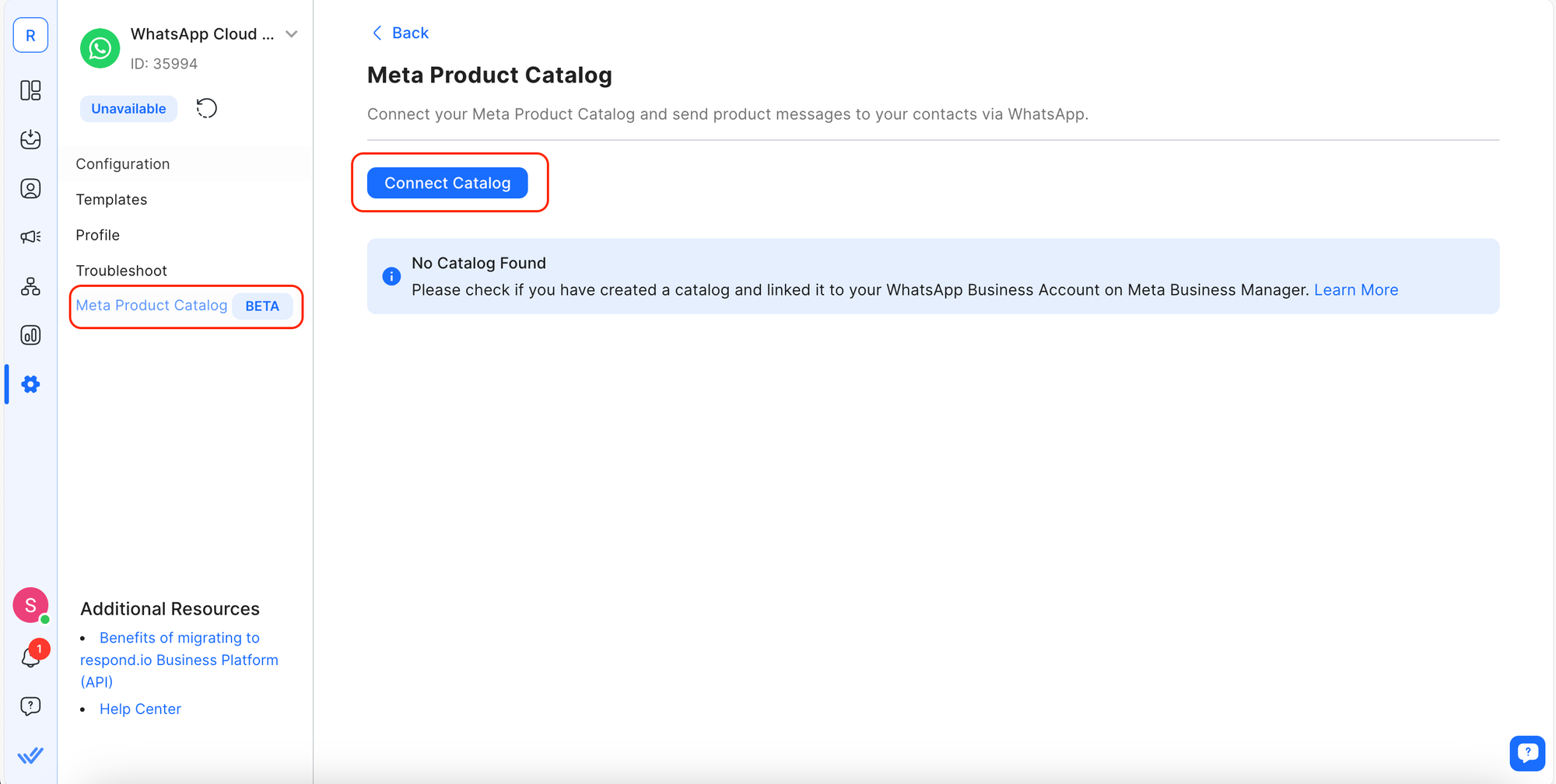Open the Reports chart icon
1556x784 pixels.
click(x=30, y=335)
